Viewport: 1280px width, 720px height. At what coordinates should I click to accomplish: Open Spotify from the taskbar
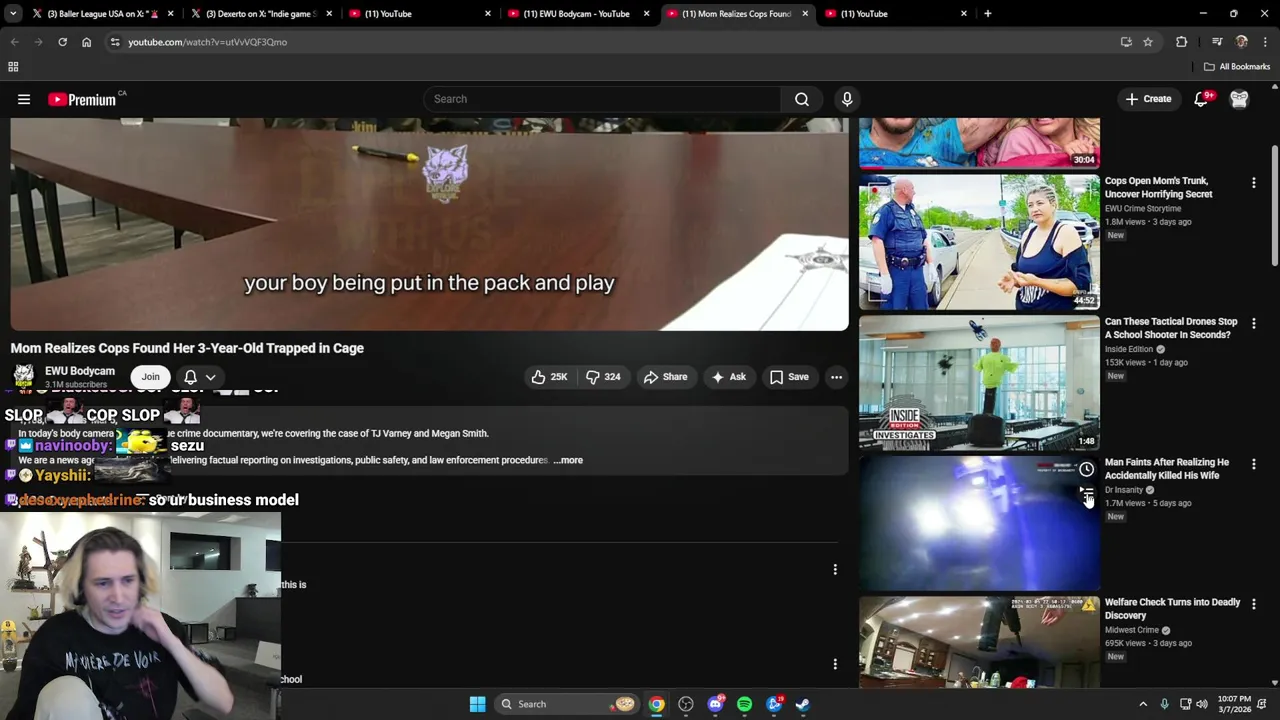pyautogui.click(x=744, y=704)
